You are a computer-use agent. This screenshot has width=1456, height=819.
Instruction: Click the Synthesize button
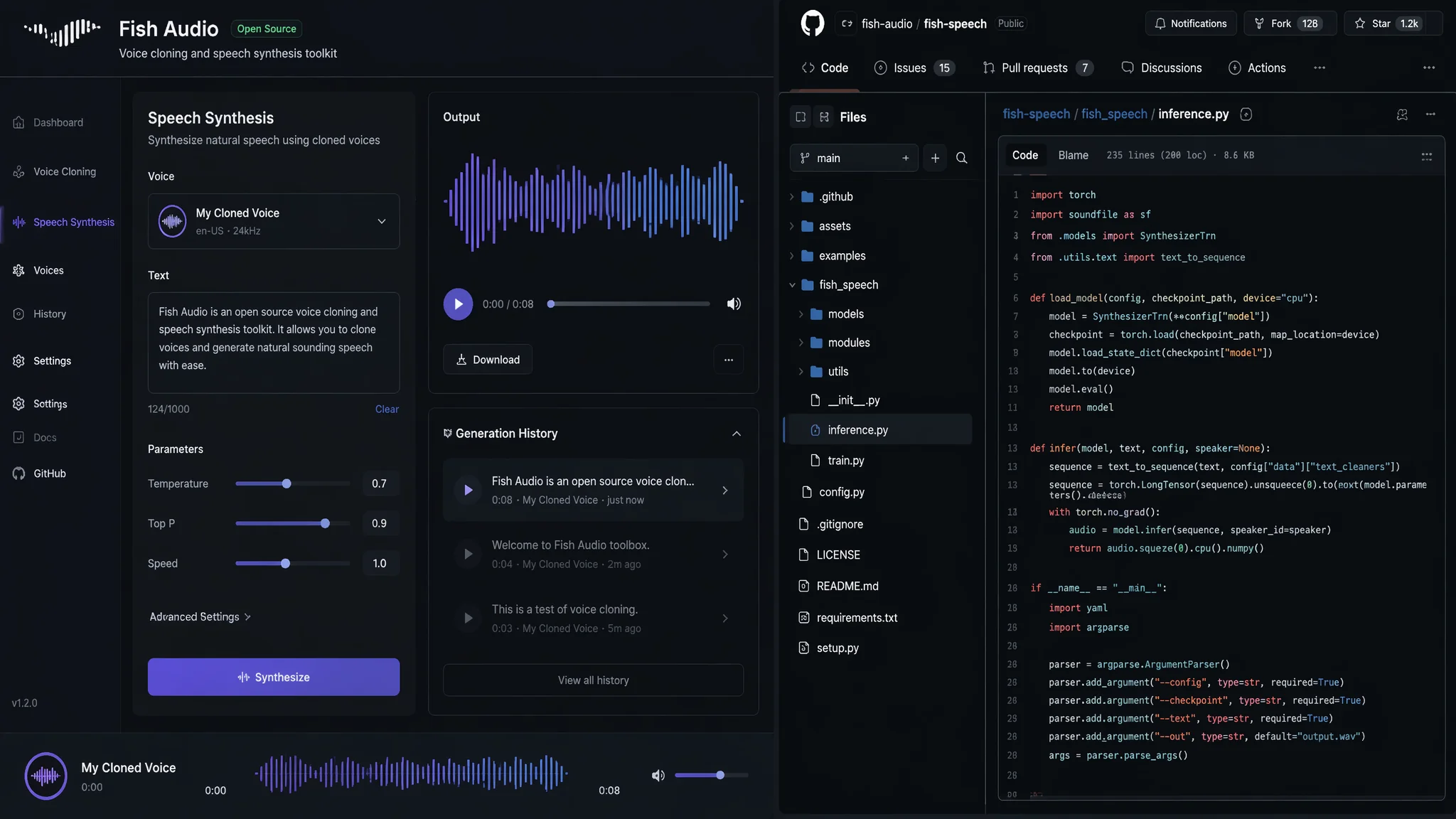tap(274, 677)
